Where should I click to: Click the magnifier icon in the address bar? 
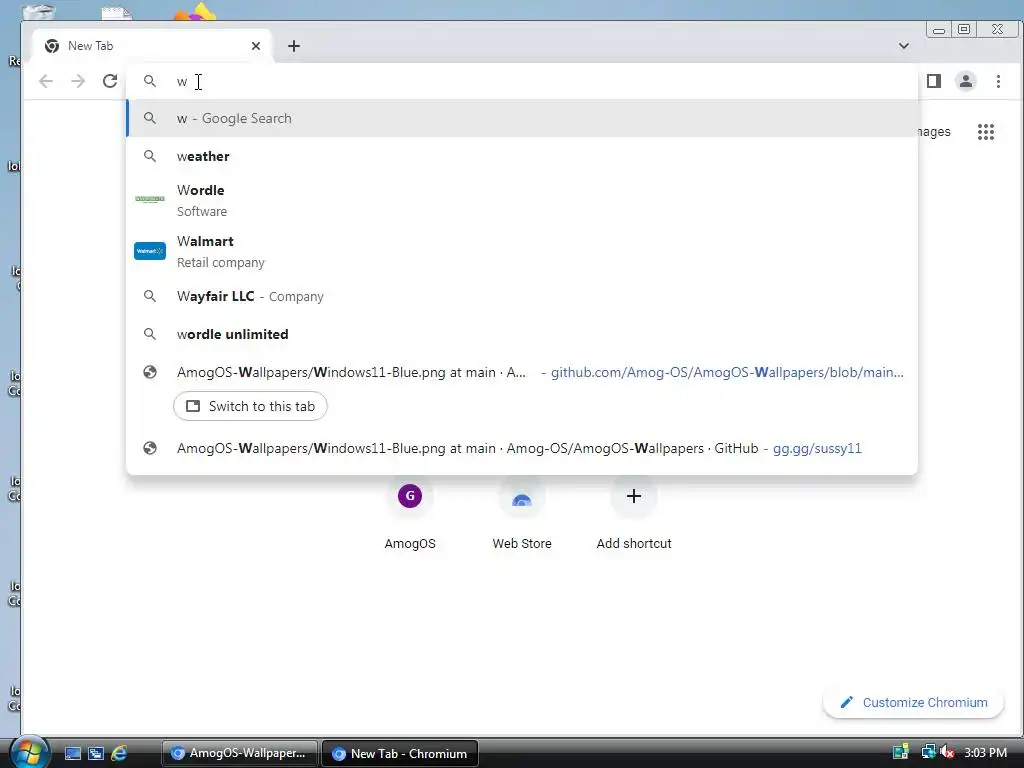150,81
